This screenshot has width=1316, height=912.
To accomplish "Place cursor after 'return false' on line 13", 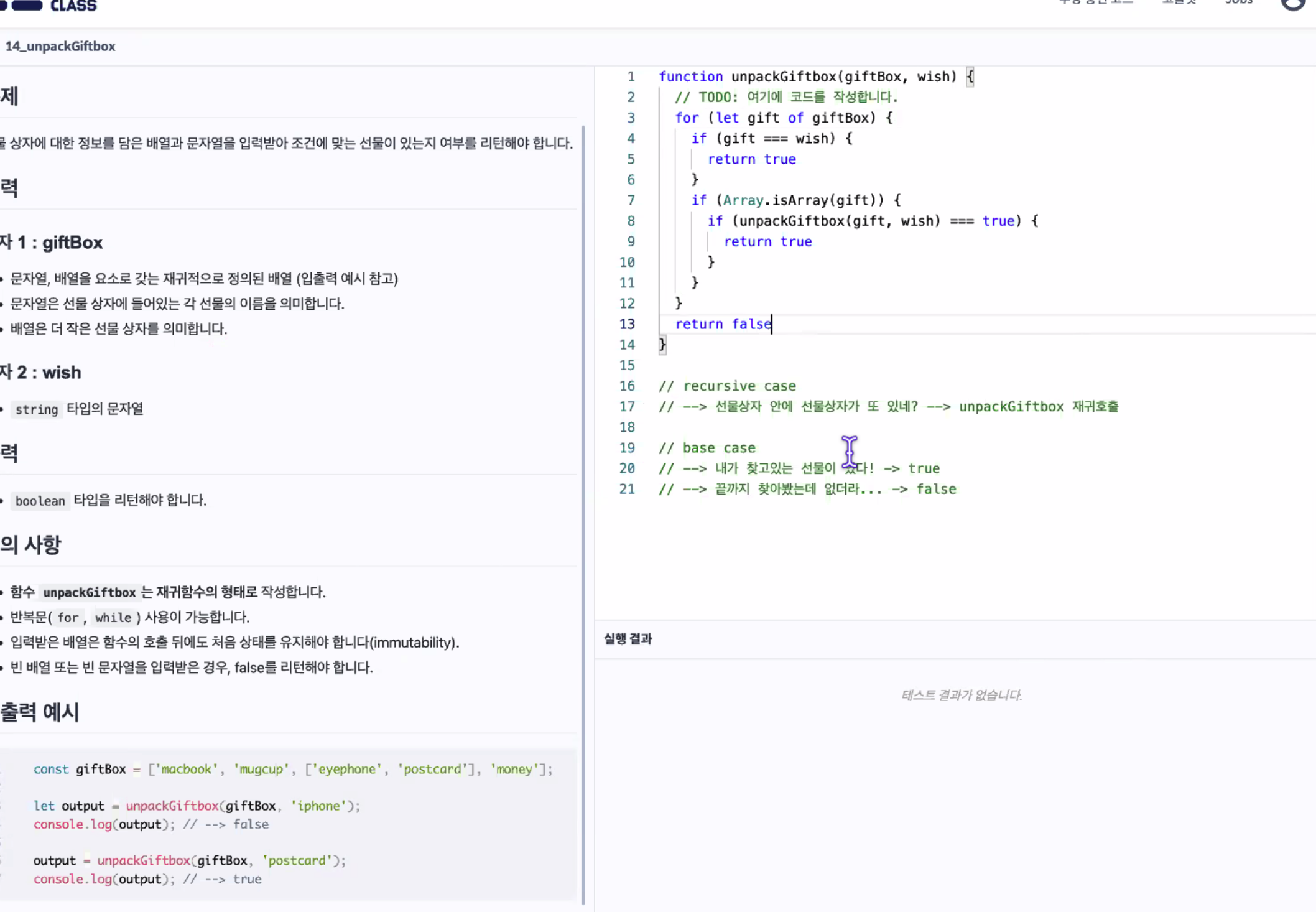I will coord(772,324).
